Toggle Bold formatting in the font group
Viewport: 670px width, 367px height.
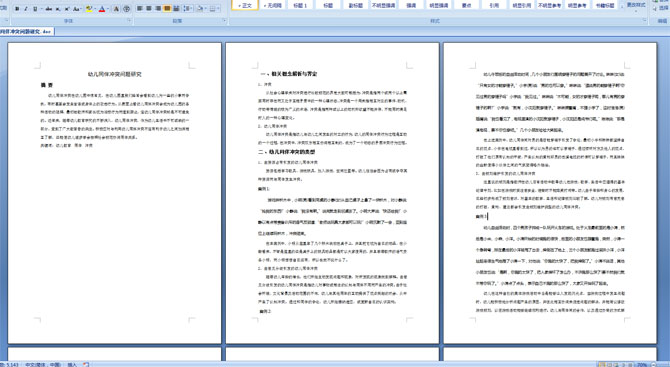[x=17, y=9]
